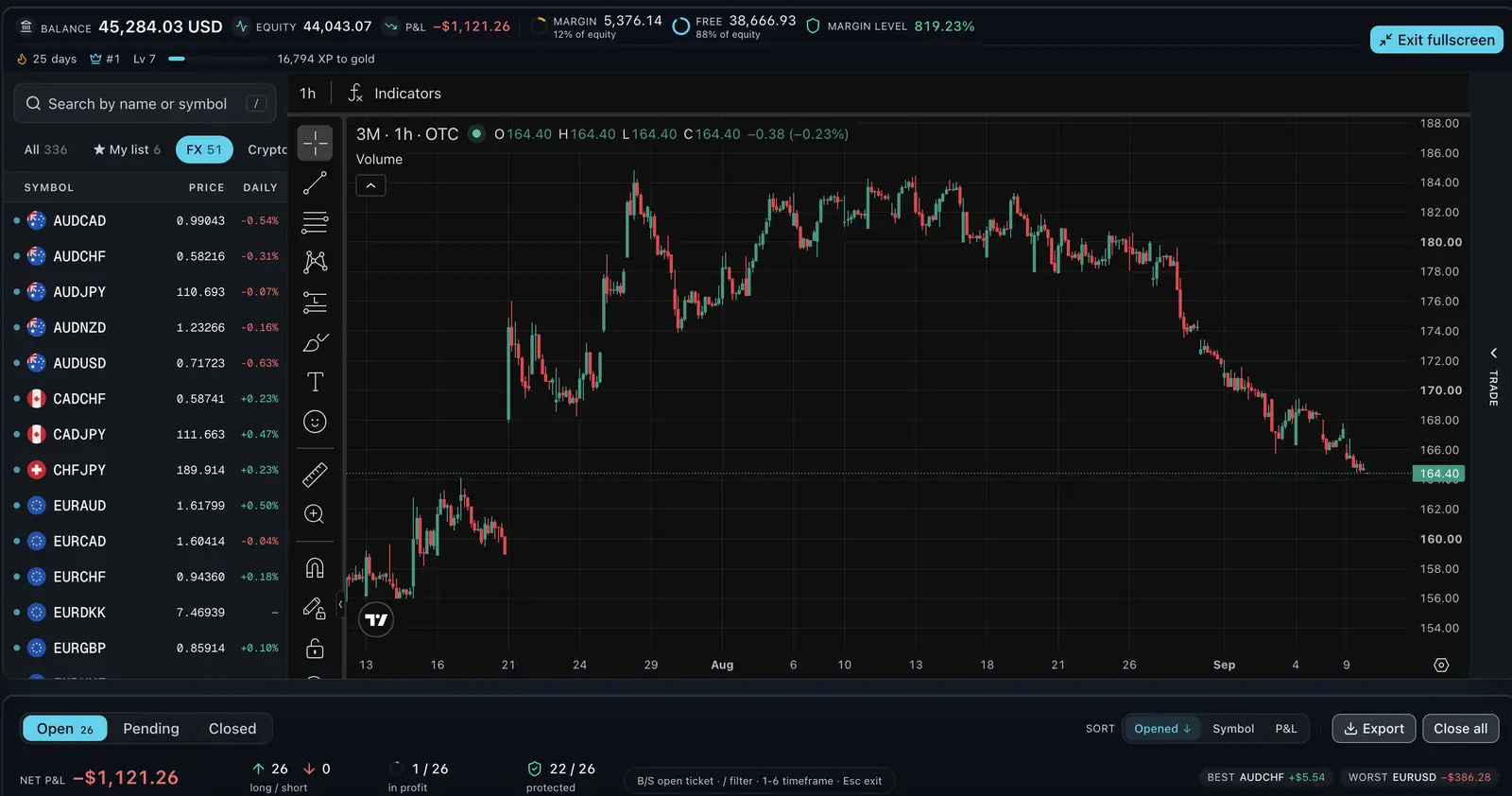
Task: Click the equity pulse icon
Action: (242, 26)
